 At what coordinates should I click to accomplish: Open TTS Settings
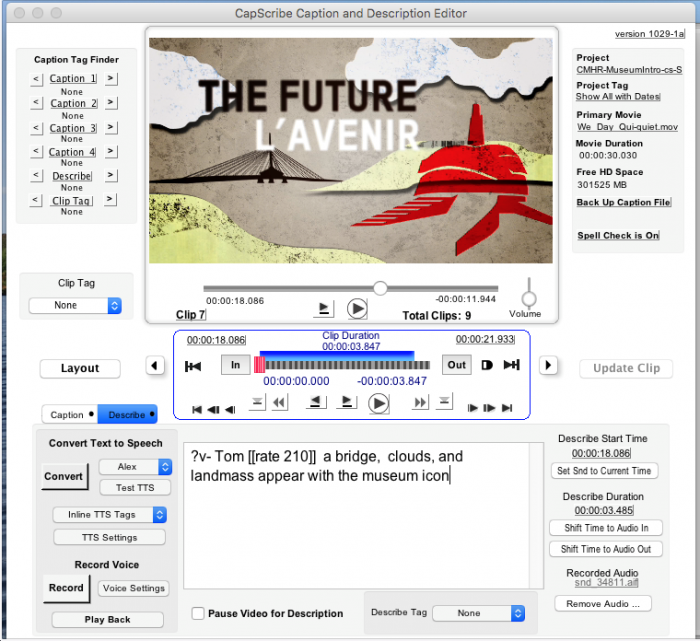(x=109, y=537)
